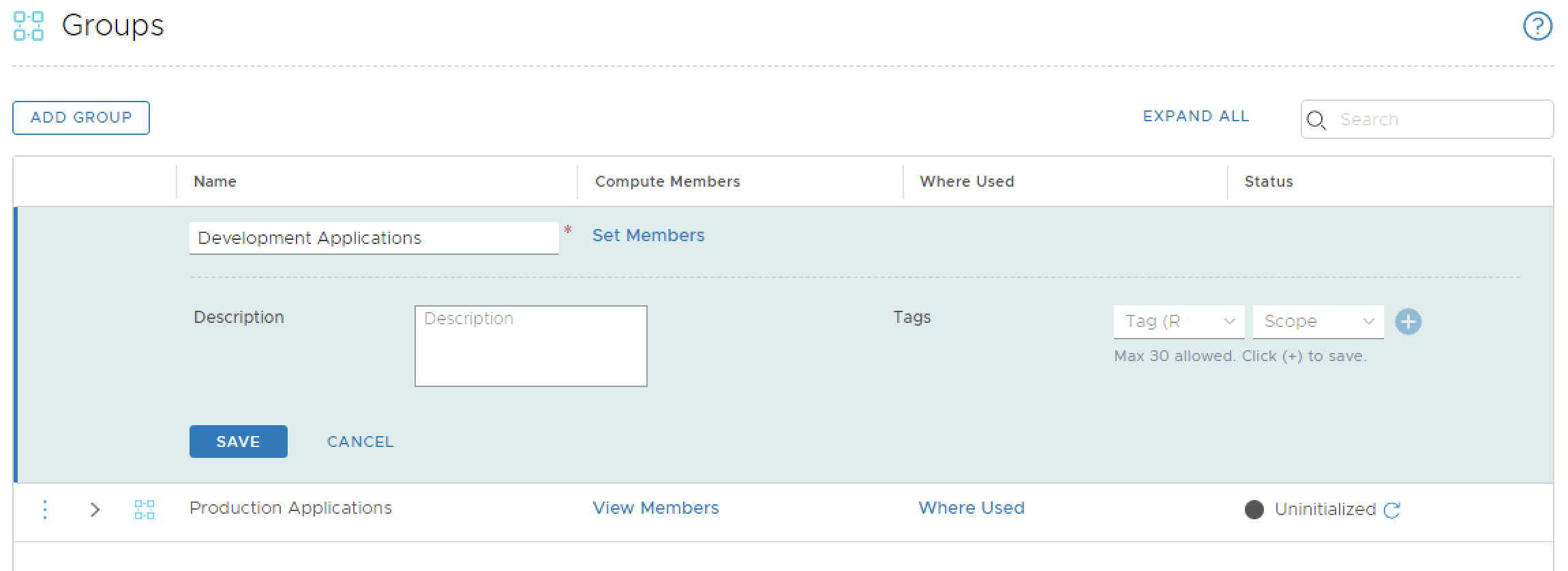Image resolution: width=1568 pixels, height=571 pixels.
Task: Focus the Description text area
Action: coord(530,346)
